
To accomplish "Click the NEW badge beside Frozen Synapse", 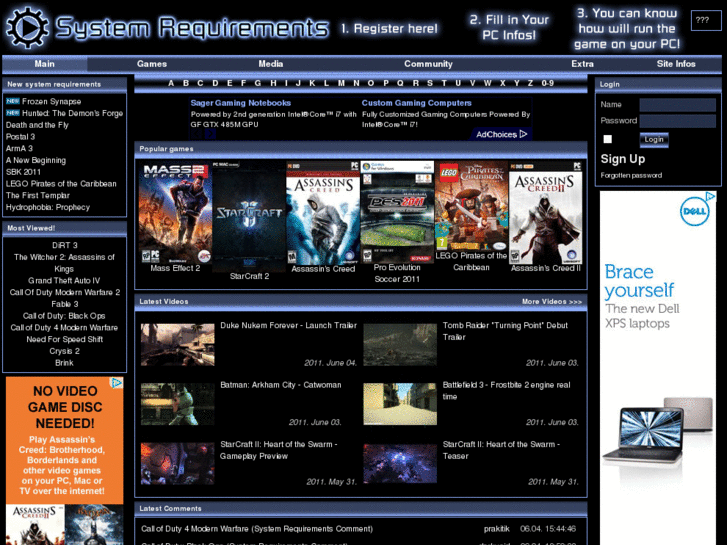I will point(13,101).
